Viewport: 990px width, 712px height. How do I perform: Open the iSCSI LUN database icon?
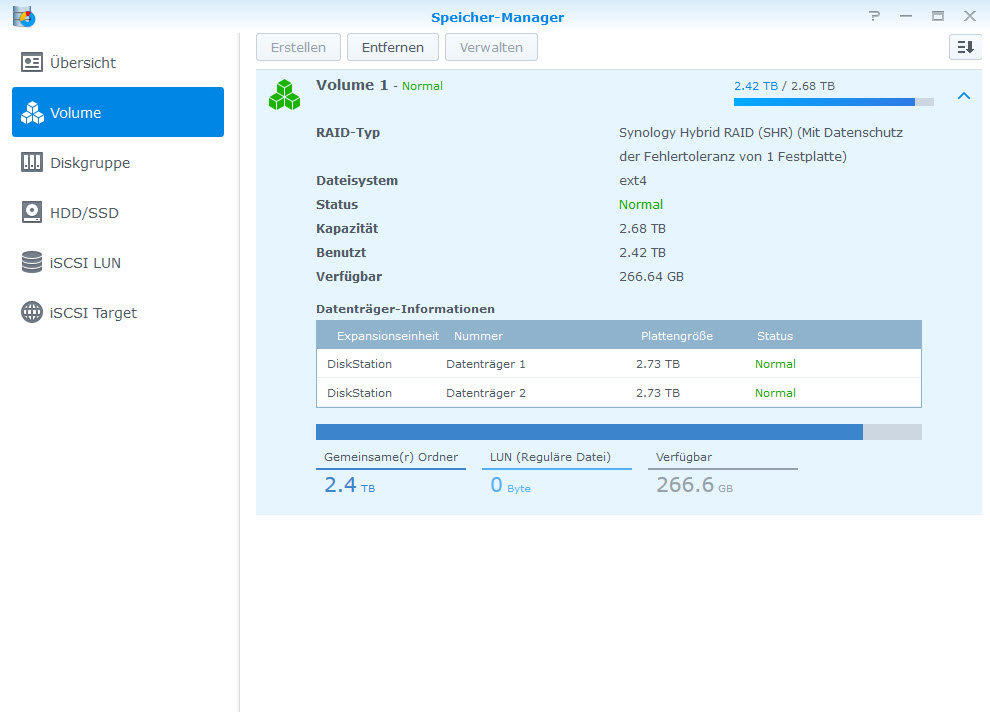pyautogui.click(x=32, y=262)
